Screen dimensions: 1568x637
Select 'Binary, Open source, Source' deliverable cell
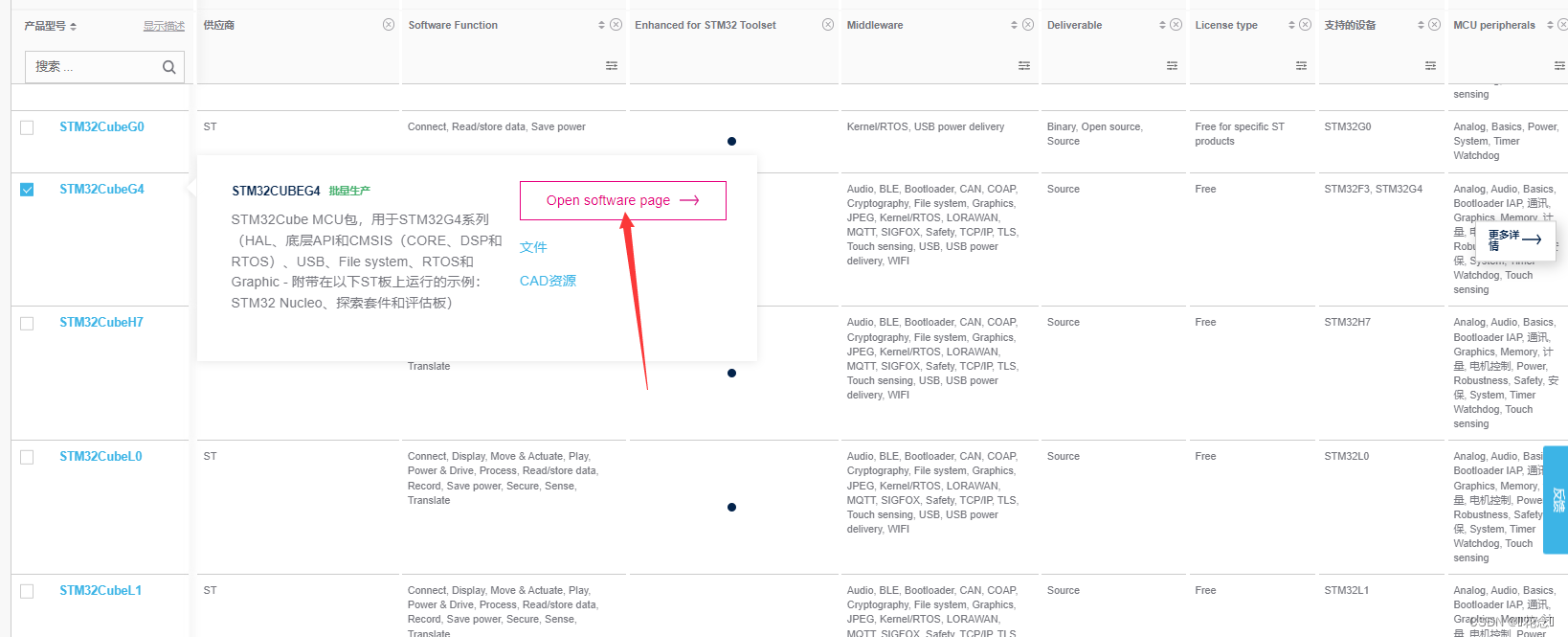[1094, 134]
